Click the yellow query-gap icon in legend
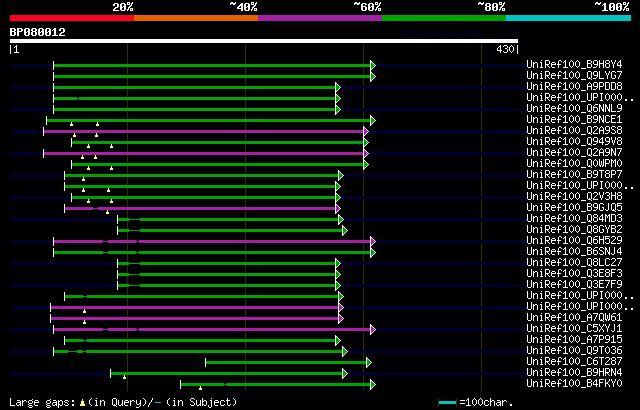The width and height of the screenshot is (640, 410). [82, 403]
